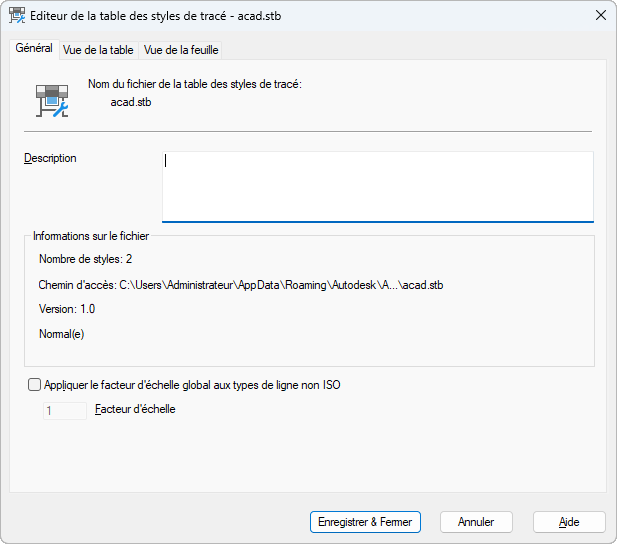Switch to the Général tab
This screenshot has width=617, height=544.
coord(34,49)
